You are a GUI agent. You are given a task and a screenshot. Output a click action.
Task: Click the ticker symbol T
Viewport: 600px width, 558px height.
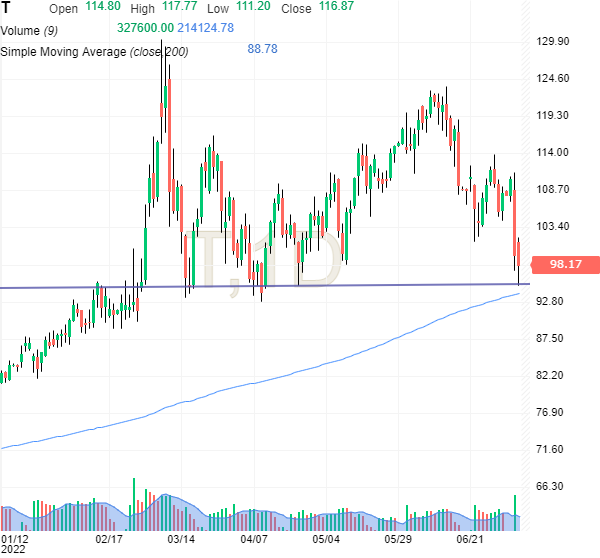(x=5, y=8)
